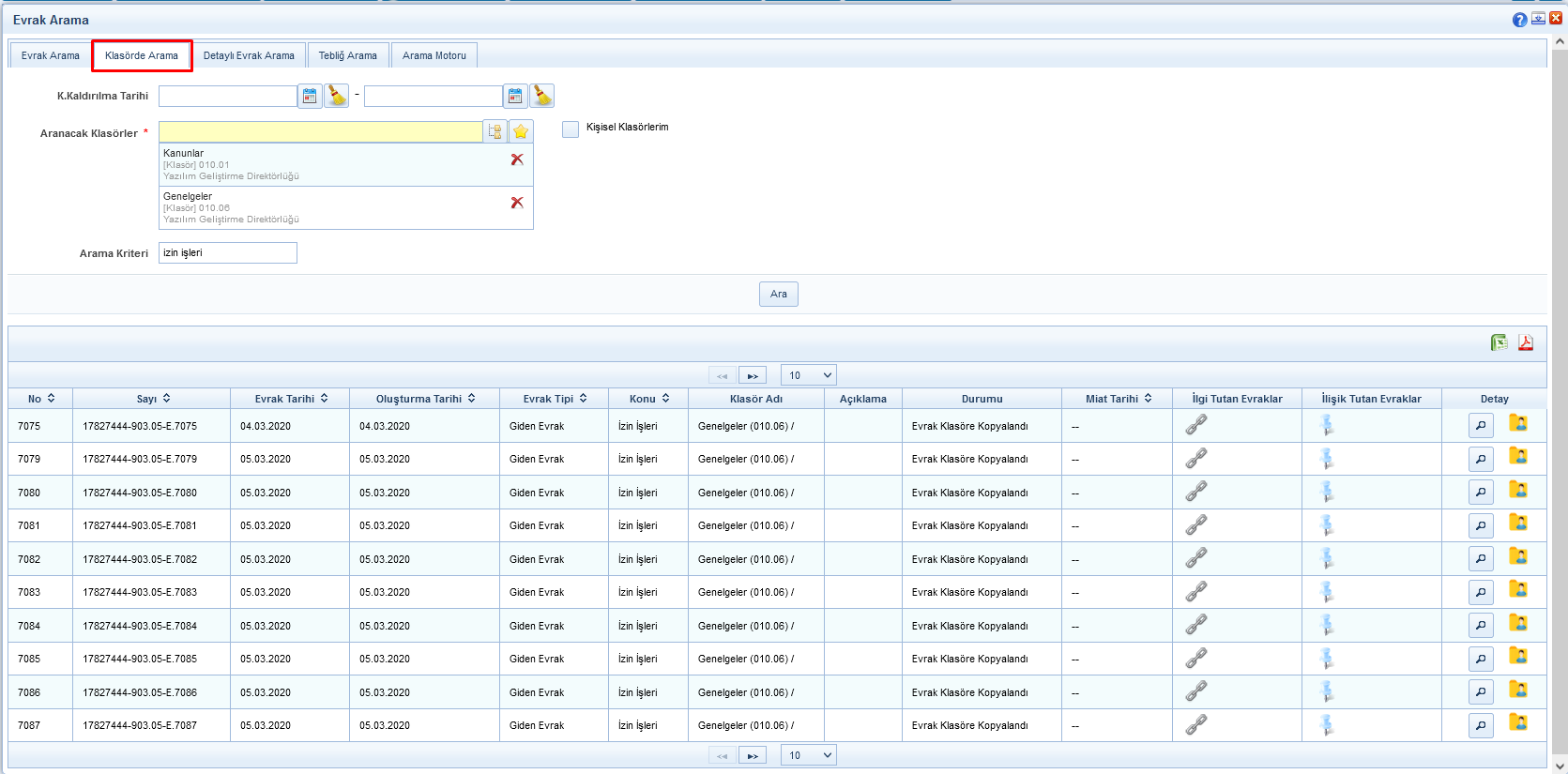Enable Kişisel Klasörlerim checkbox
This screenshot has width=1568, height=774.
(571, 129)
